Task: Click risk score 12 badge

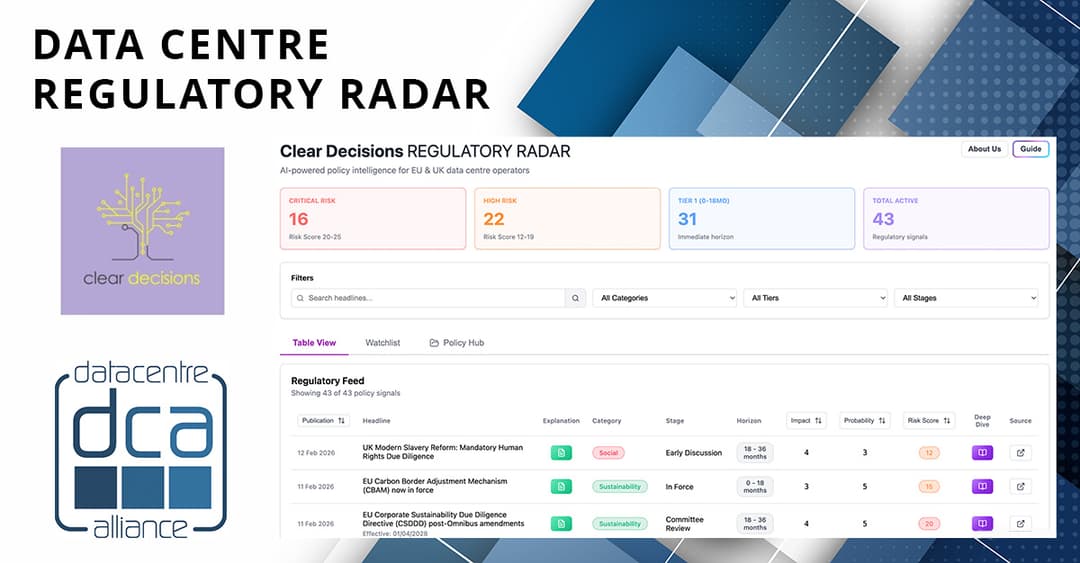Action: tap(928, 453)
